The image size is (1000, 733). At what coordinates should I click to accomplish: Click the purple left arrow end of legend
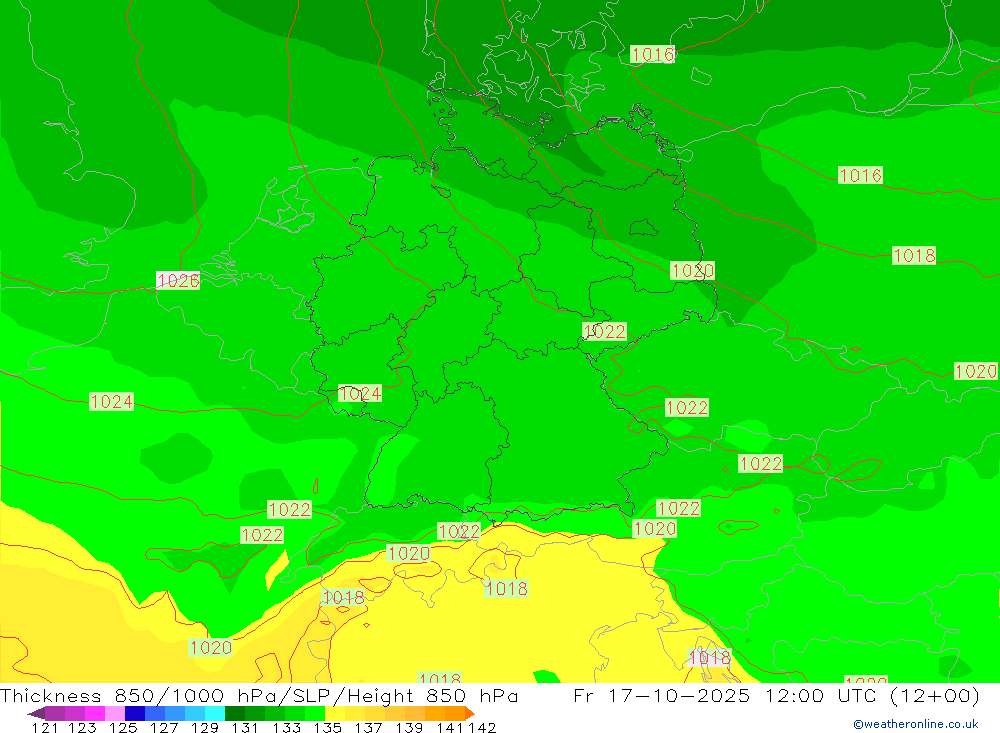point(36,713)
